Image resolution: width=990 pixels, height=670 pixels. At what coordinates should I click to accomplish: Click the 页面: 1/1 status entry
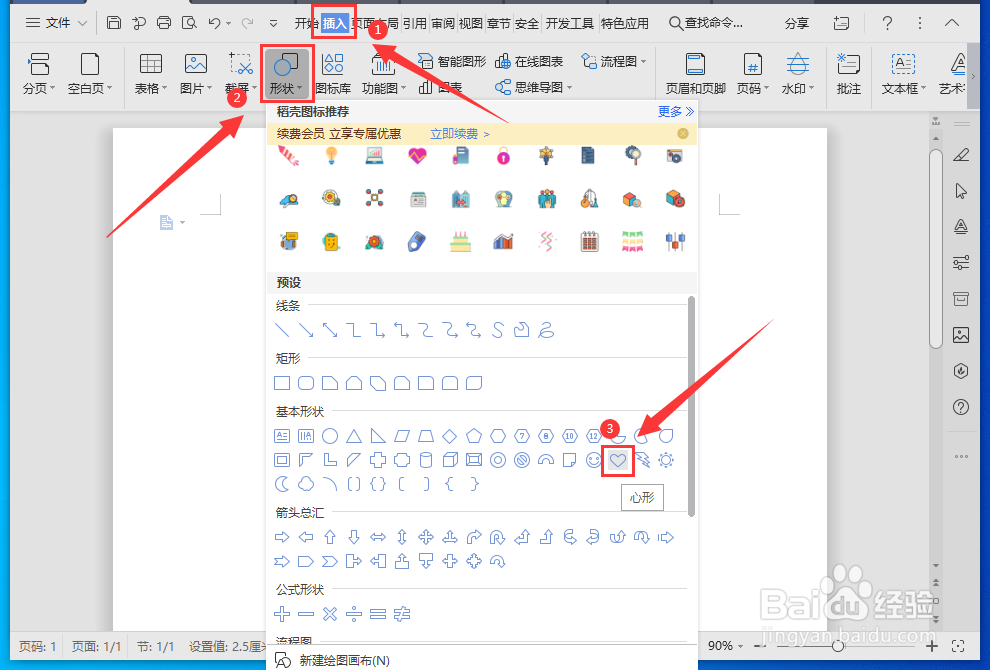96,646
